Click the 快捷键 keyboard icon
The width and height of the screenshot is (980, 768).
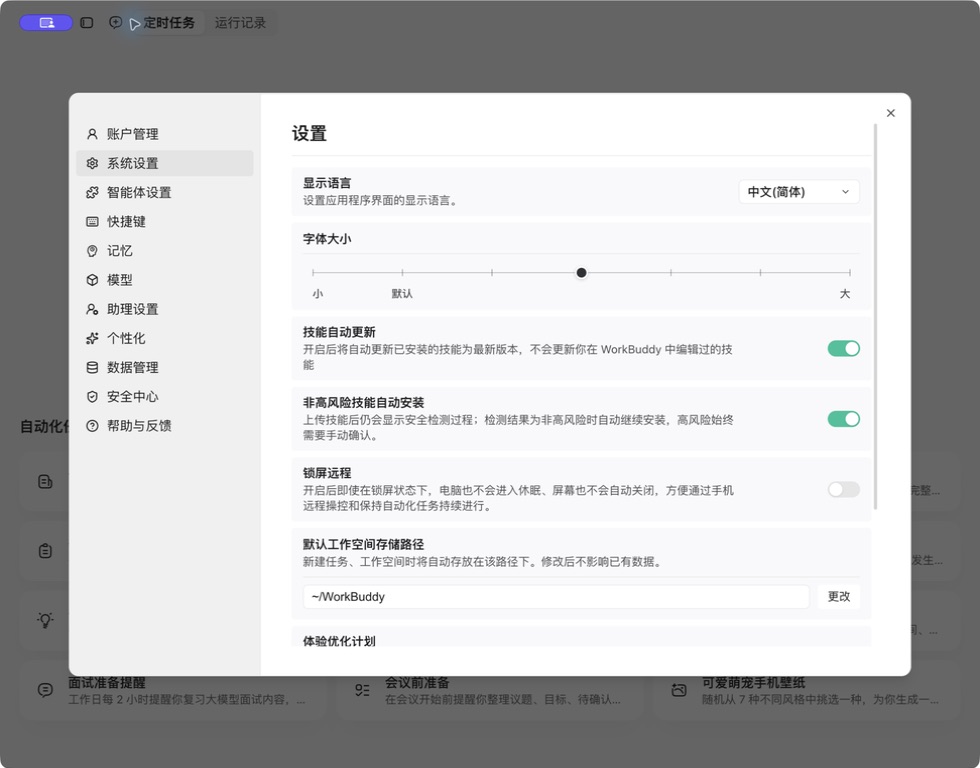(x=92, y=221)
